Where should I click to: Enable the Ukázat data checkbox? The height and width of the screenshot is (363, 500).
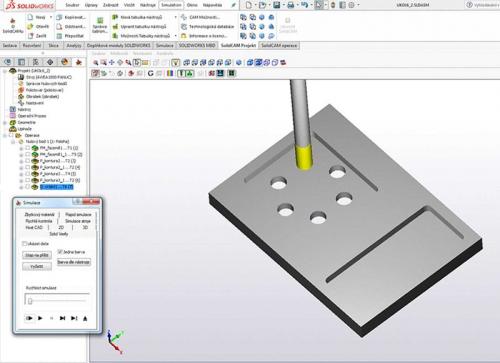[x=24, y=244]
